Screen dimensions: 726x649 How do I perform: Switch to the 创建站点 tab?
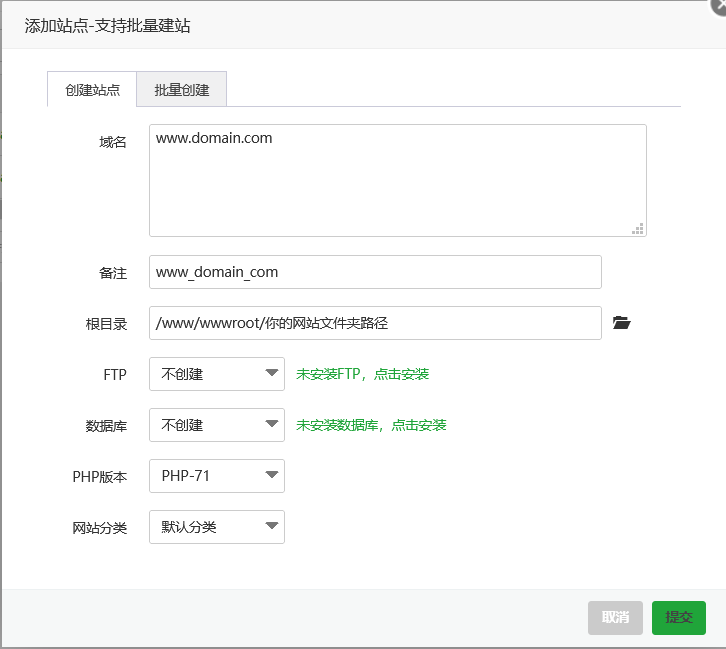pyautogui.click(x=92, y=90)
